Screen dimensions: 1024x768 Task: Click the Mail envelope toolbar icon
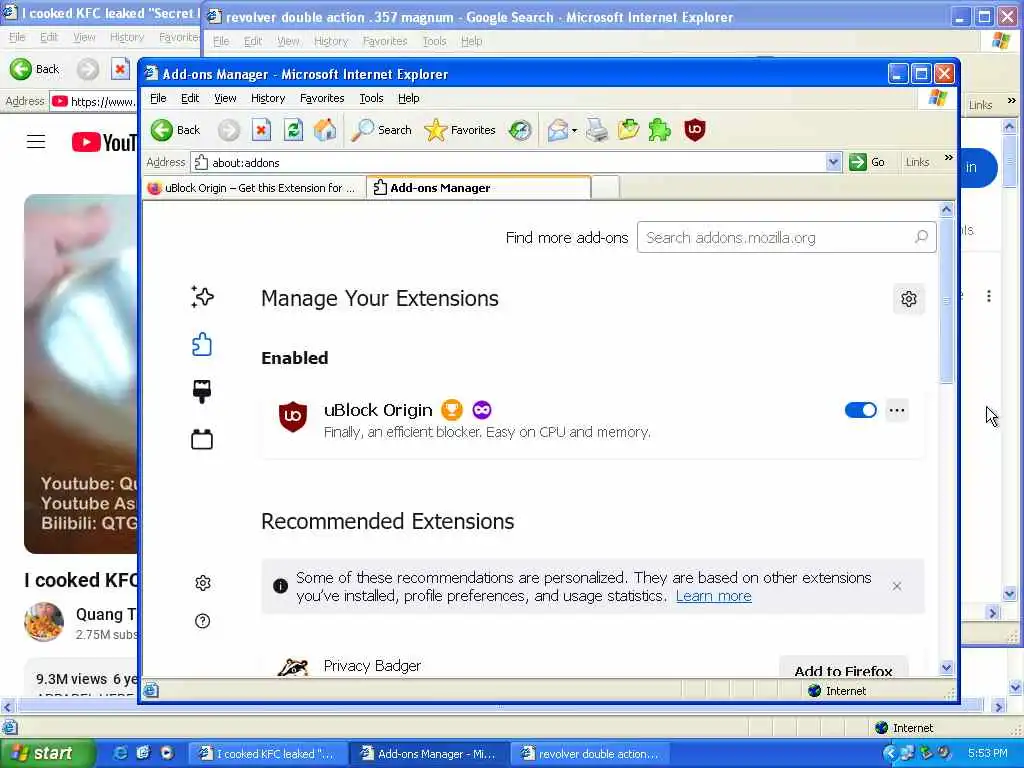pos(558,130)
